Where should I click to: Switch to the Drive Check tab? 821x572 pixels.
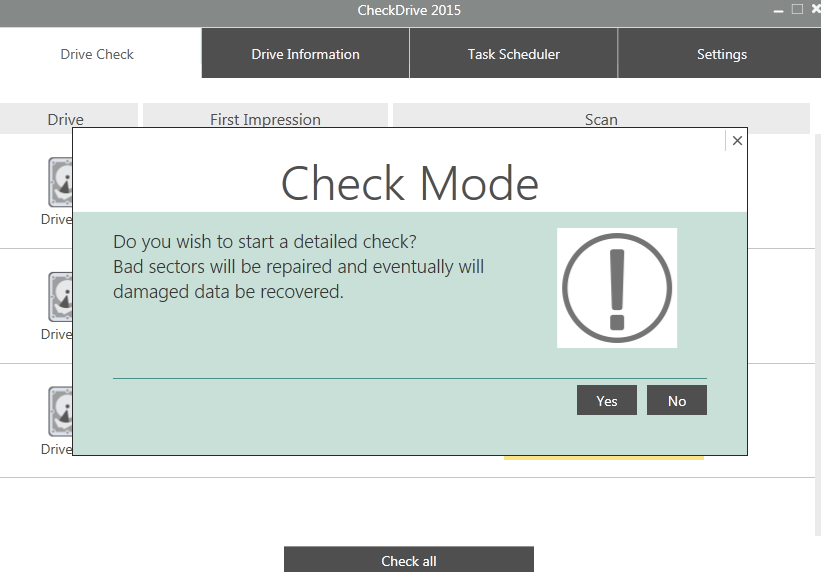(x=97, y=54)
